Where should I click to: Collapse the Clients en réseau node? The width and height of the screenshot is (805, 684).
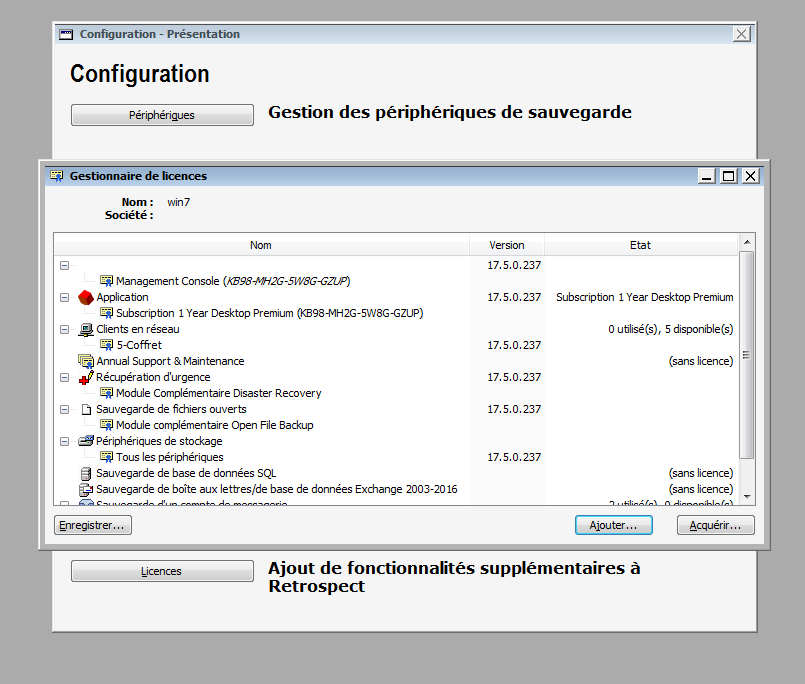click(x=65, y=329)
